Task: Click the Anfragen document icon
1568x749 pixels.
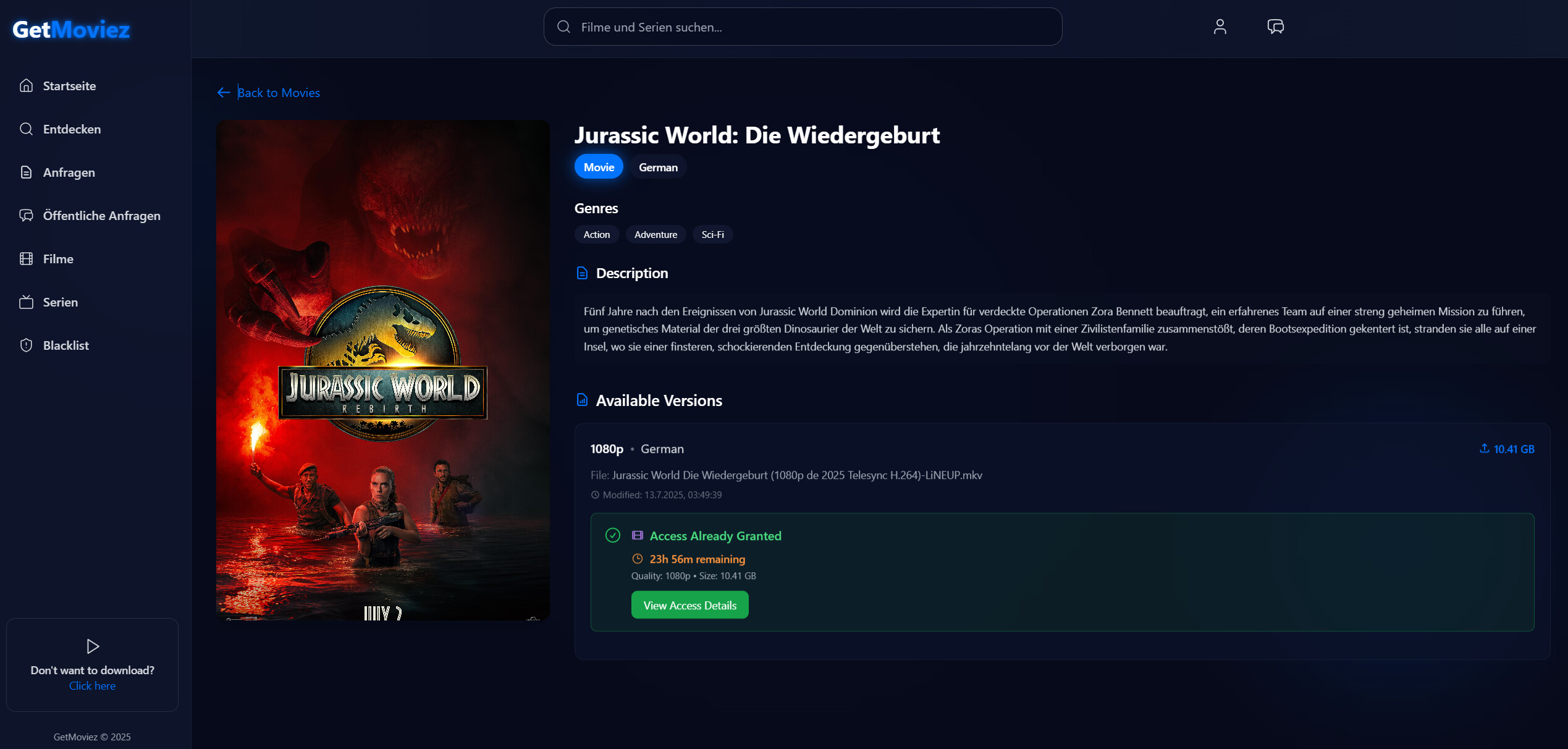Action: 26,172
